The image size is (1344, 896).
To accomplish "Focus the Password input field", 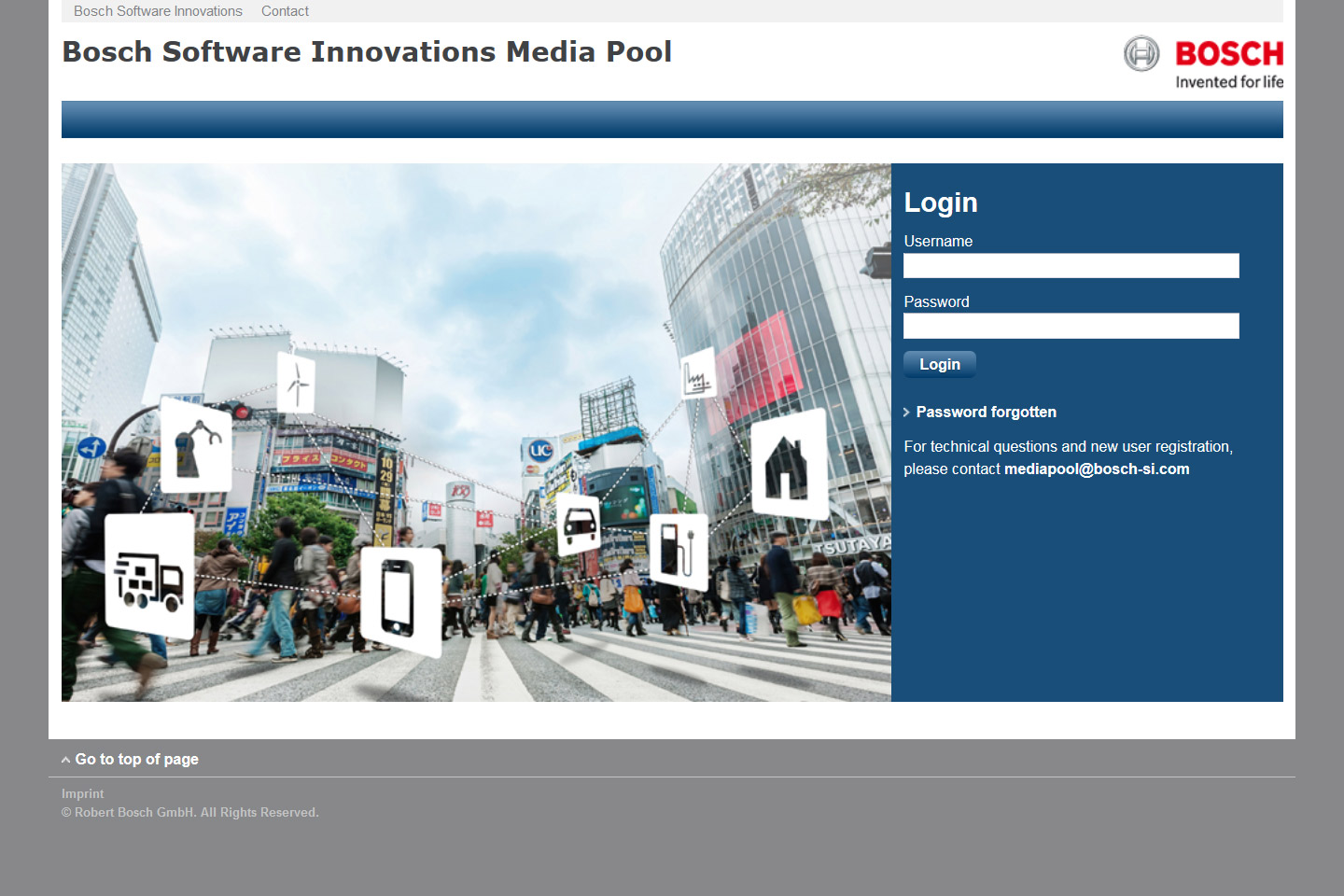I will (1071, 326).
